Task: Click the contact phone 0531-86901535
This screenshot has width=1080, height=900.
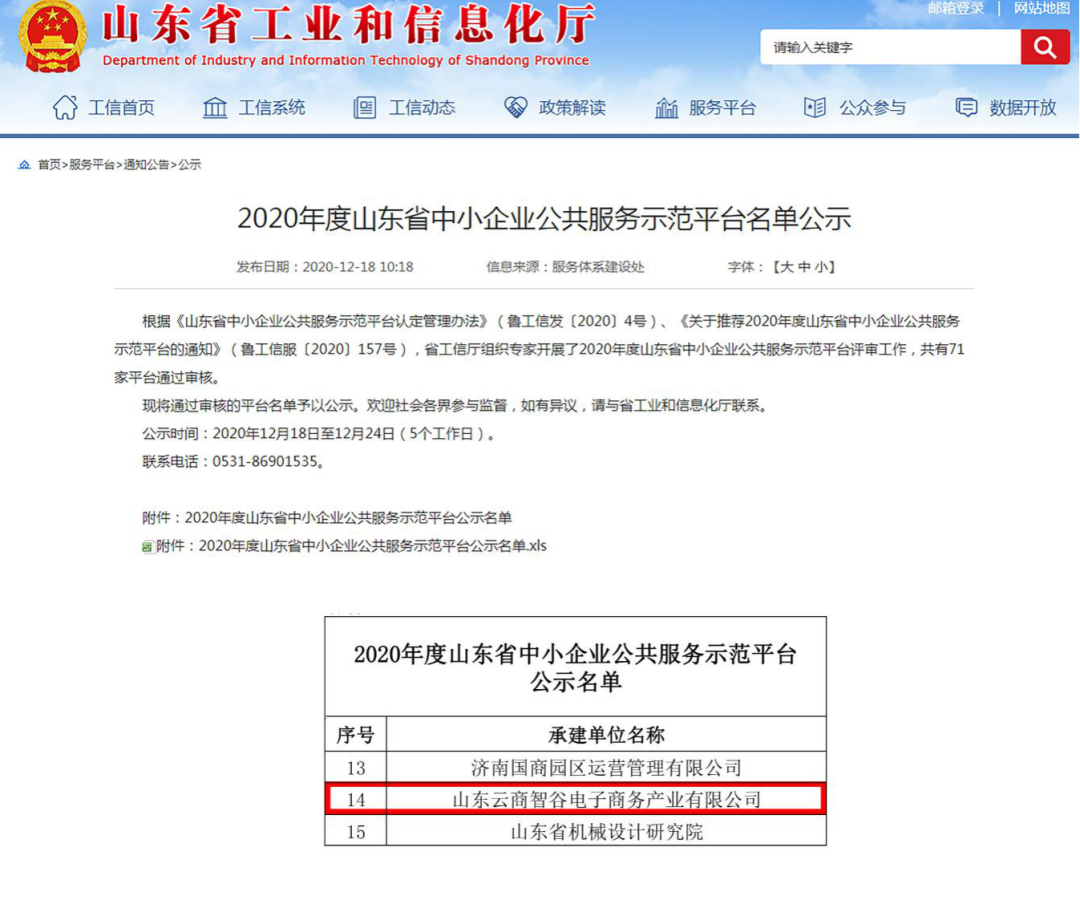Action: (x=264, y=461)
